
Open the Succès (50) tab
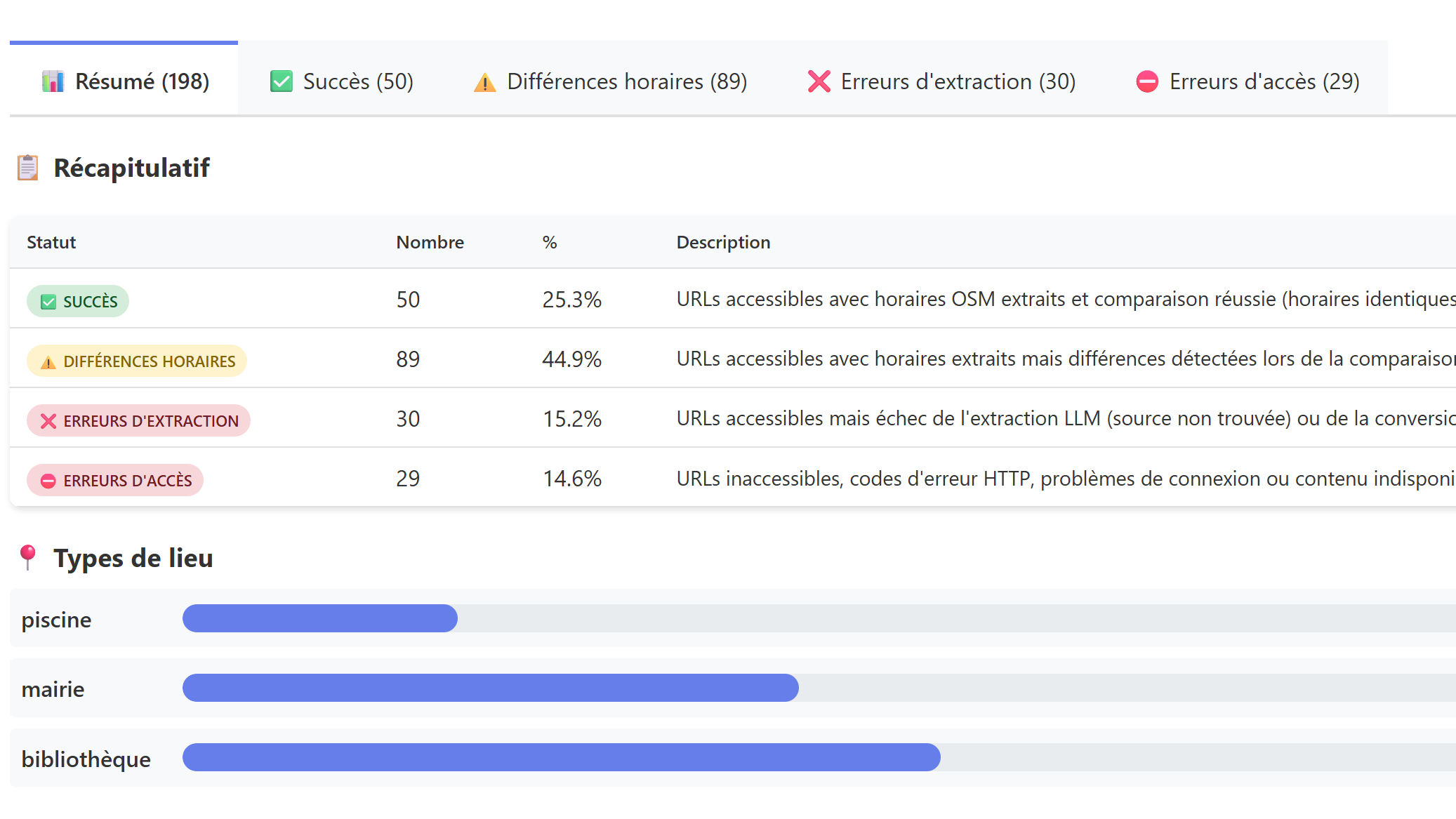point(342,81)
